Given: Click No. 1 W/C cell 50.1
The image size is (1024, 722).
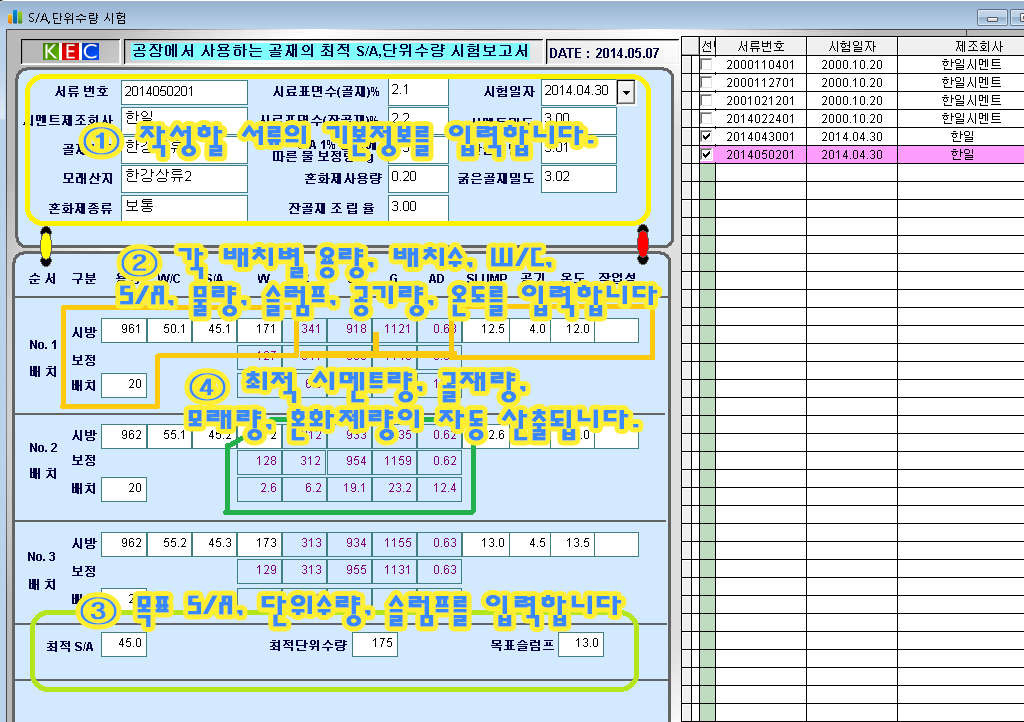Looking at the screenshot, I should tap(169, 330).
